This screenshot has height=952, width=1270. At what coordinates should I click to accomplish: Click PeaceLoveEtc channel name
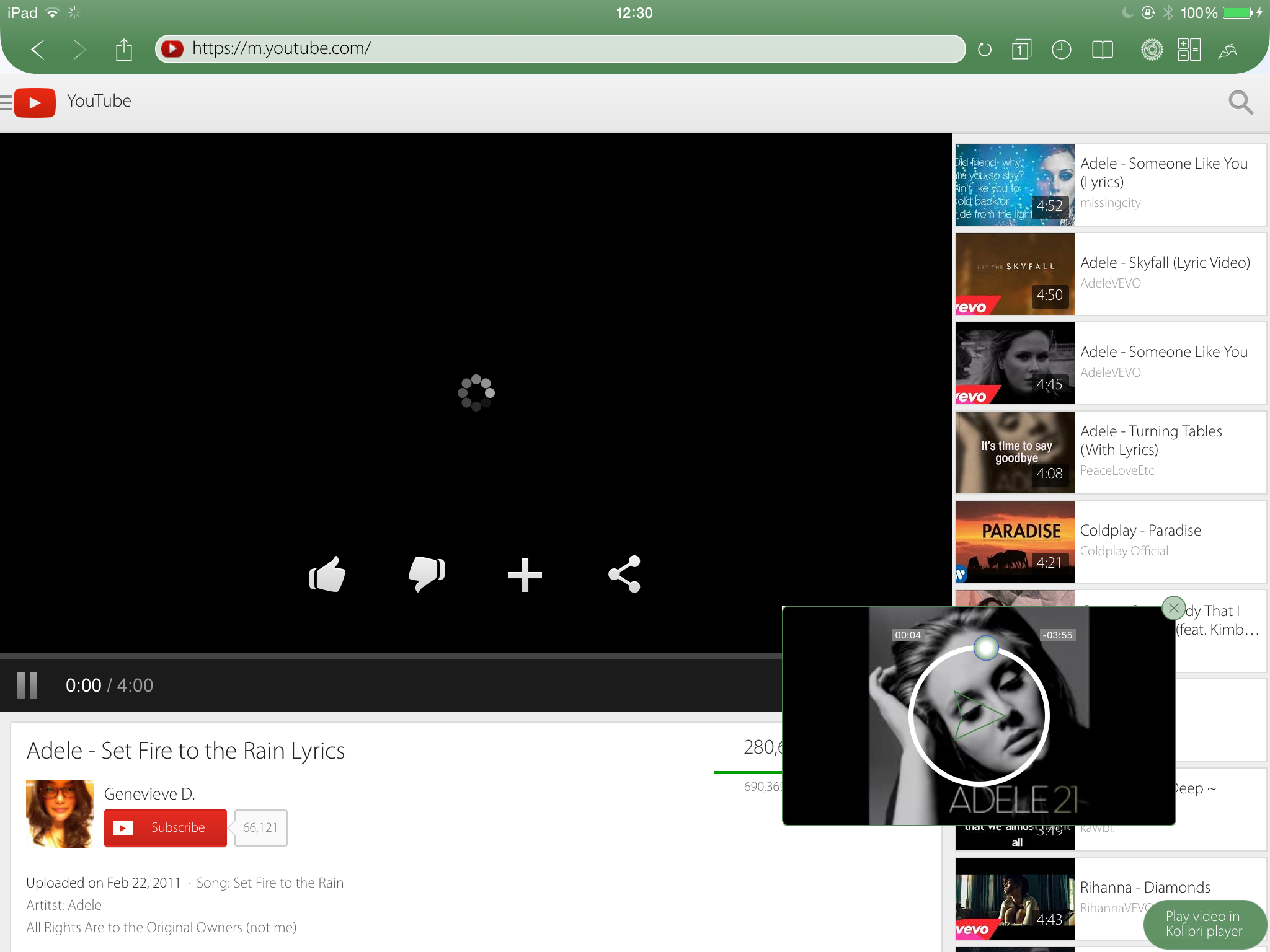1117,470
